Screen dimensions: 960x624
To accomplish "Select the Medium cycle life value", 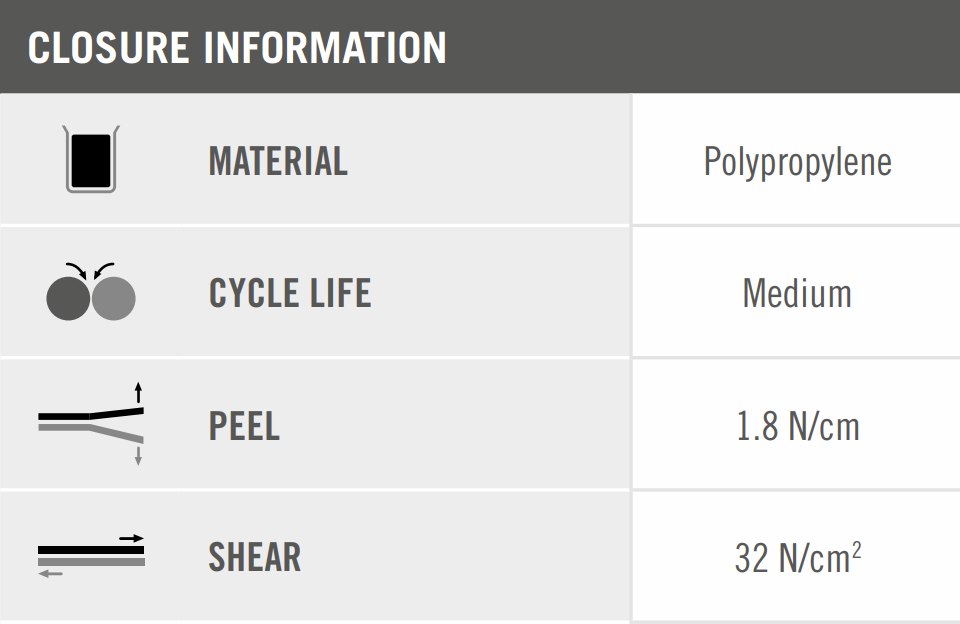I will click(x=797, y=293).
